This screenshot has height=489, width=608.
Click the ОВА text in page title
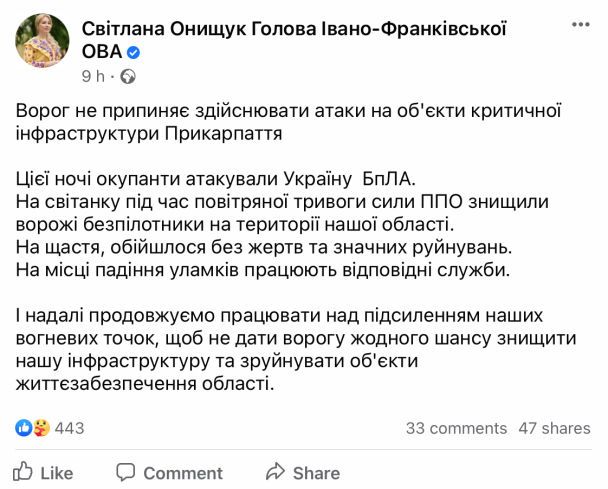click(102, 52)
